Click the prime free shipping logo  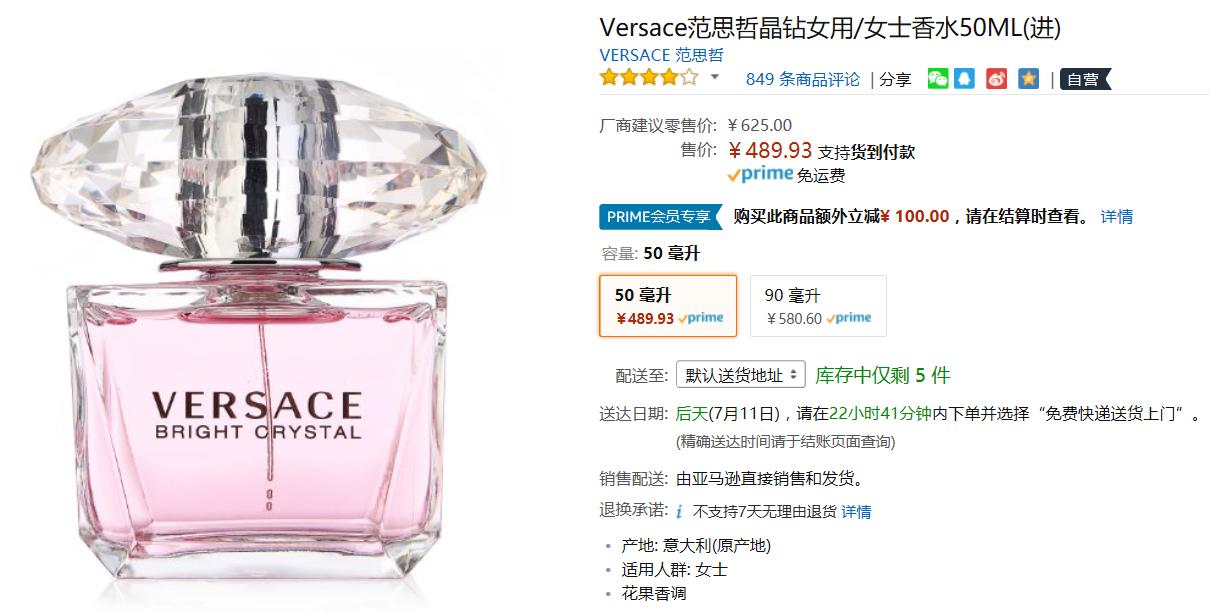[x=759, y=175]
